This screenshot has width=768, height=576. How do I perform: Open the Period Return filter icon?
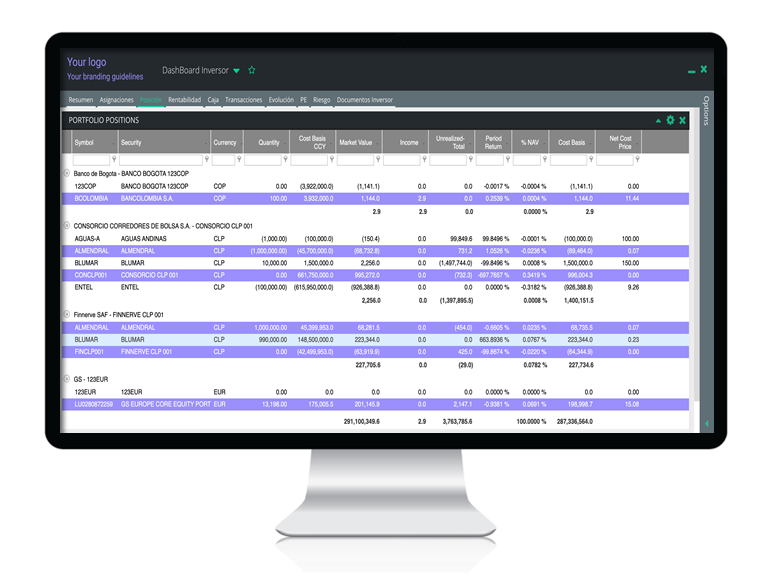508,159
